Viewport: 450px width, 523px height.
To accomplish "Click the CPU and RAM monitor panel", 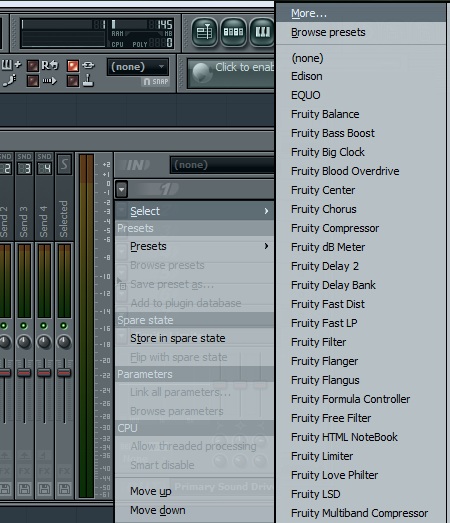I will pos(97,33).
